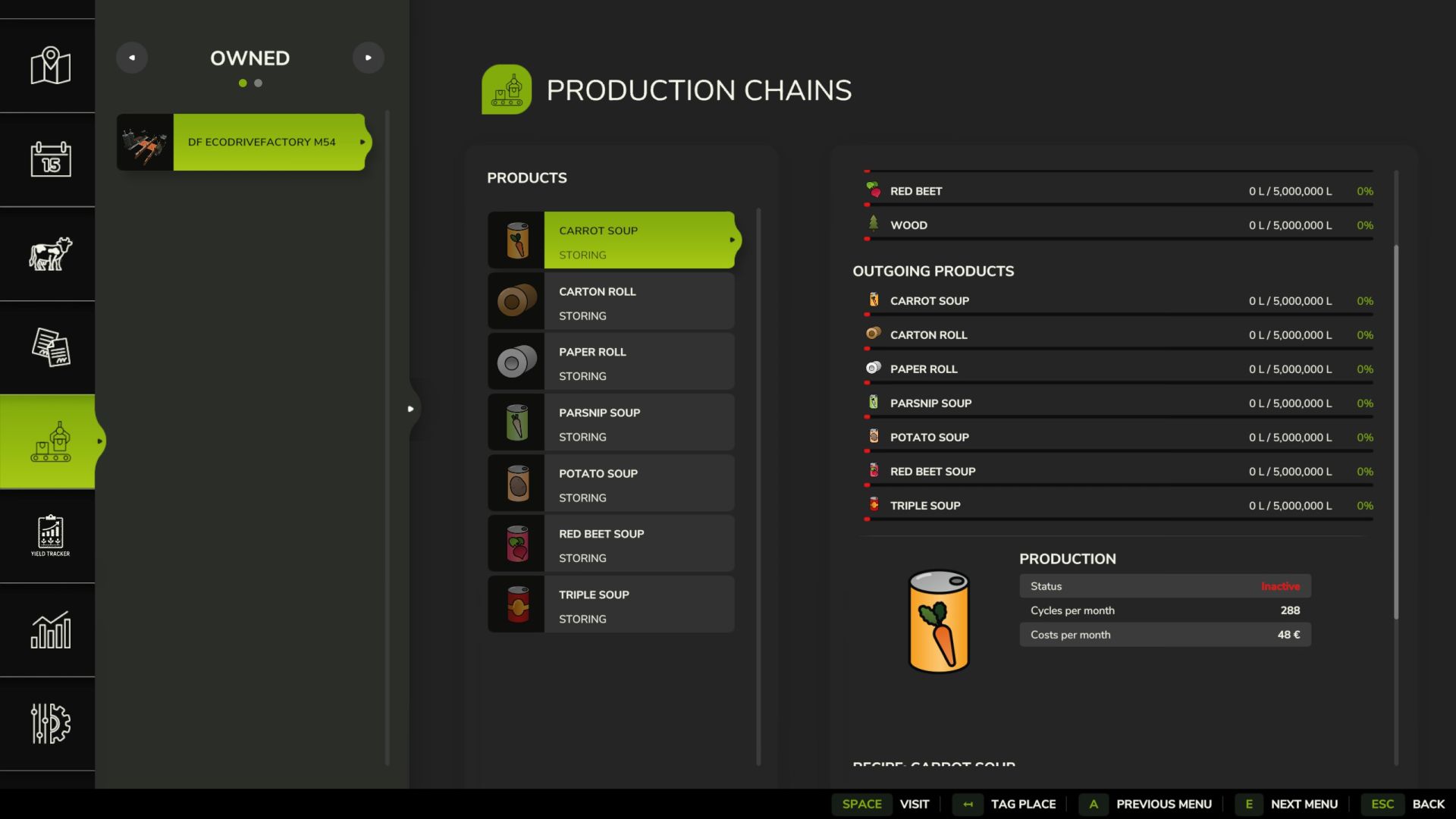Click the Carrot Soup storage fill bar
The image size is (1456, 819).
[x=1119, y=315]
